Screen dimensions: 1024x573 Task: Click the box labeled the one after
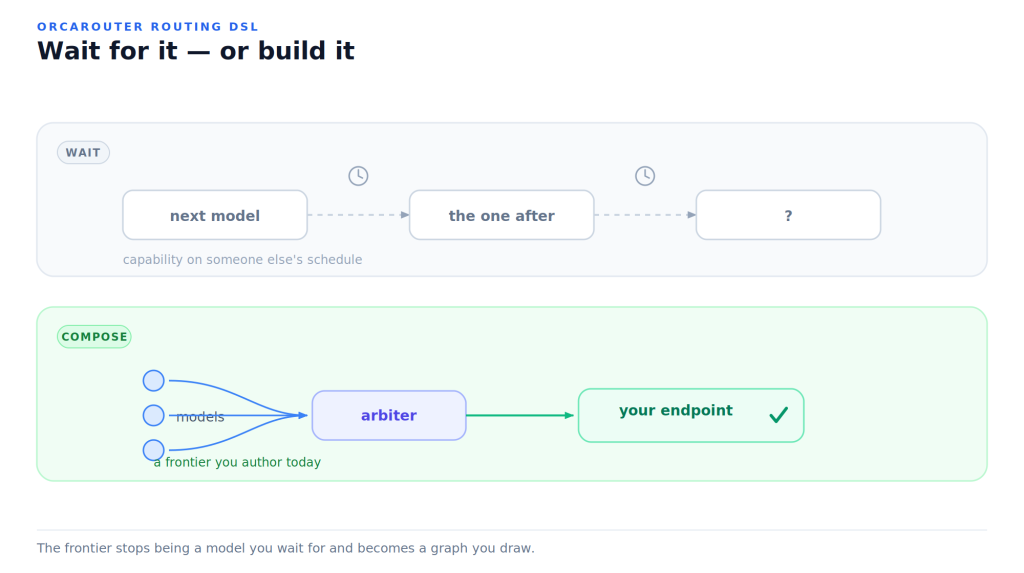pos(502,215)
